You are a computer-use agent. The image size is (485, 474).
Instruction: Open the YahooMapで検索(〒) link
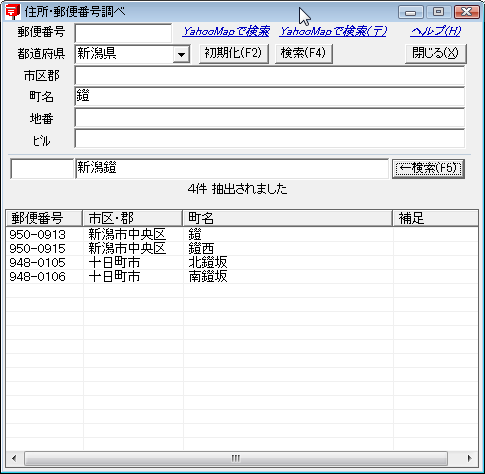tap(333, 31)
